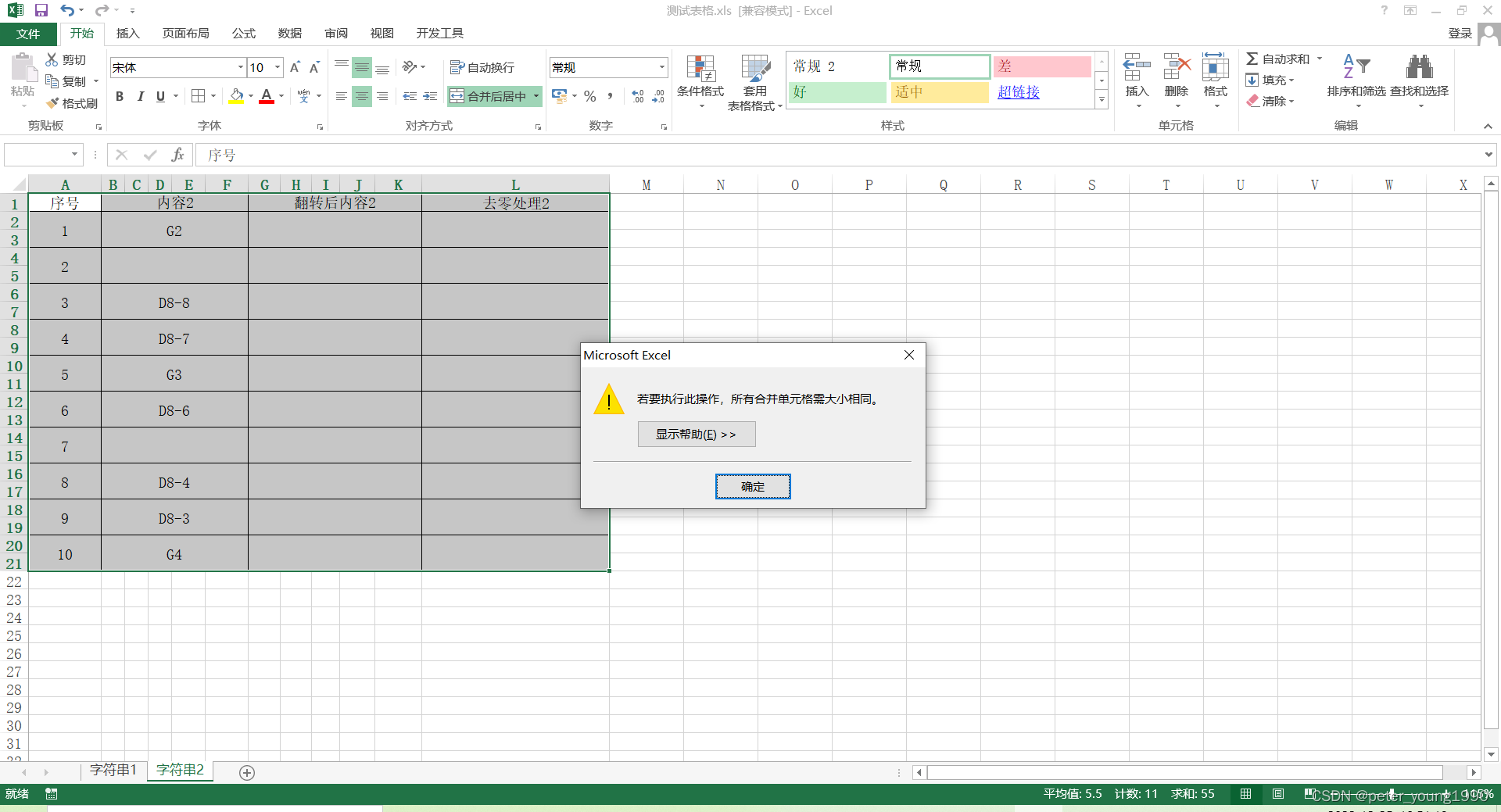Toggle middle vertical alignment
The image size is (1501, 812).
[362, 67]
